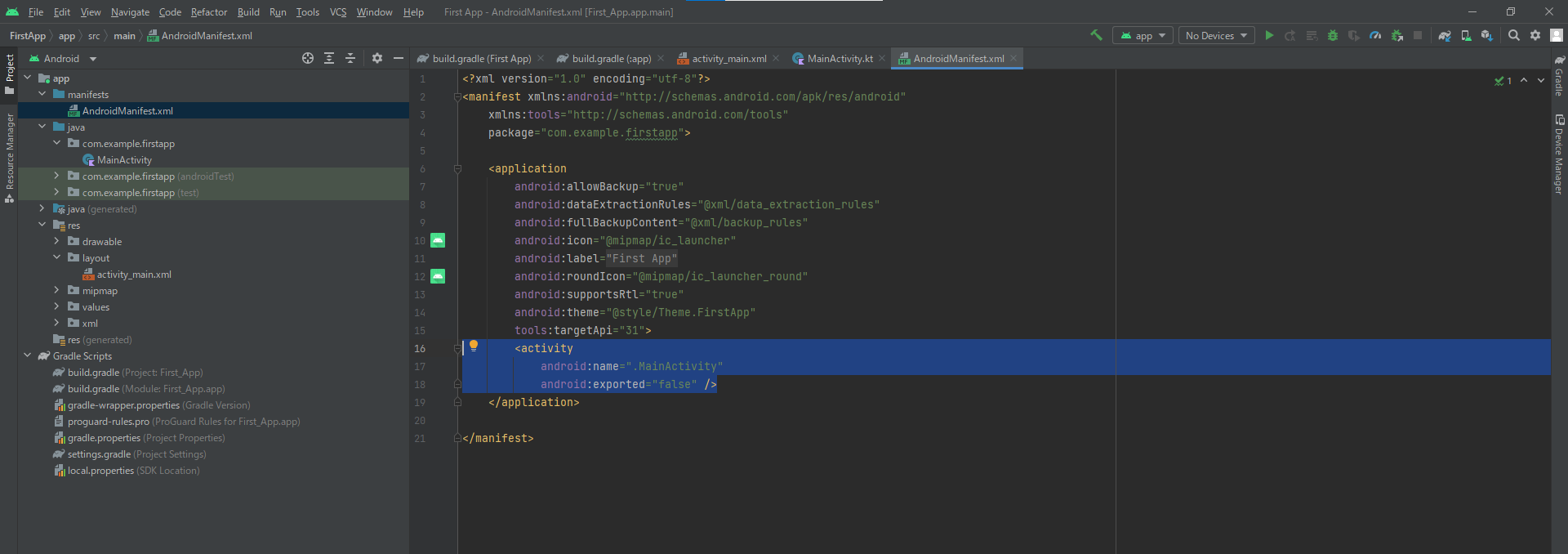Open the Android project view dropdown
Image resolution: width=1568 pixels, height=554 pixels.
(63, 58)
